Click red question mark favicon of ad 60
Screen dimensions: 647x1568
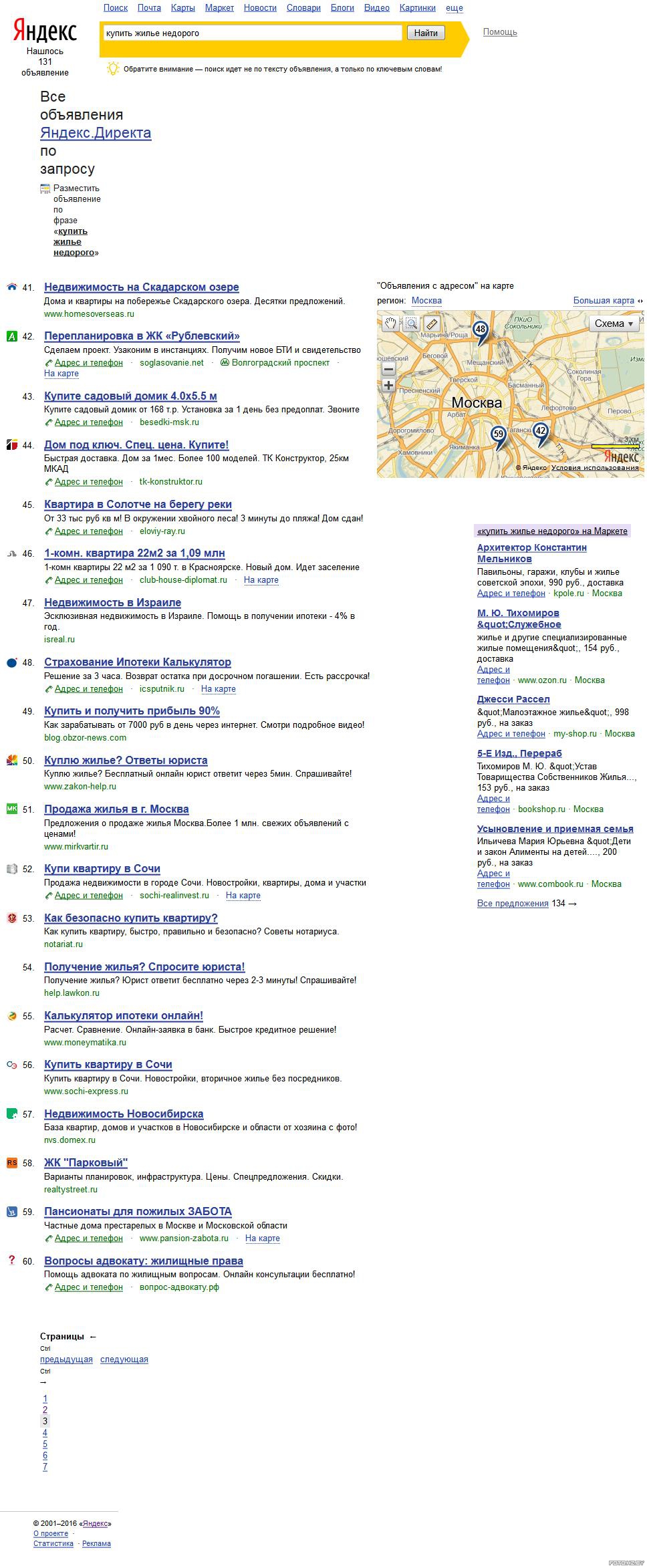11,1261
